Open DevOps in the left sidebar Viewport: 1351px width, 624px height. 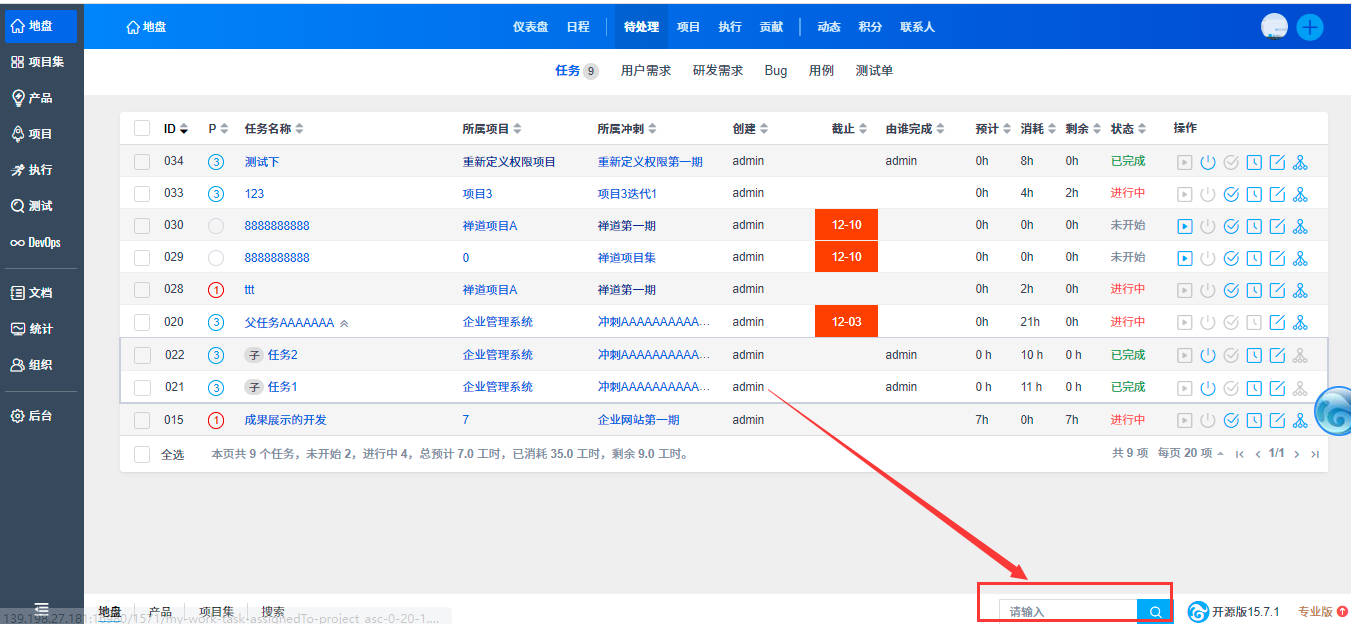click(36, 242)
